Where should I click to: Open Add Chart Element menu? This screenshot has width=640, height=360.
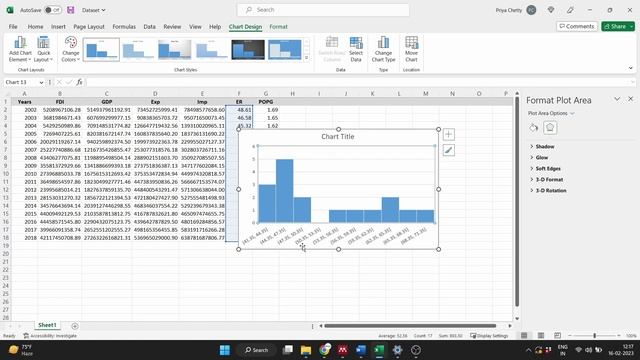[20, 49]
